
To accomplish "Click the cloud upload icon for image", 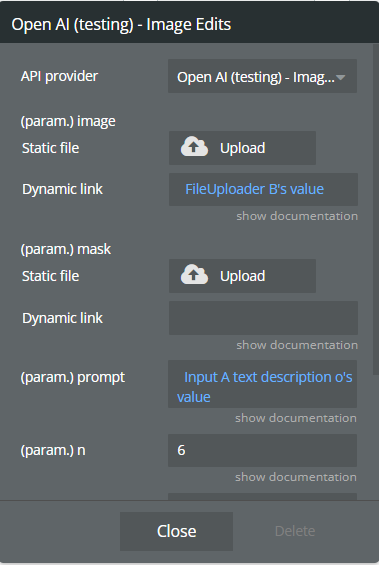I will (194, 147).
